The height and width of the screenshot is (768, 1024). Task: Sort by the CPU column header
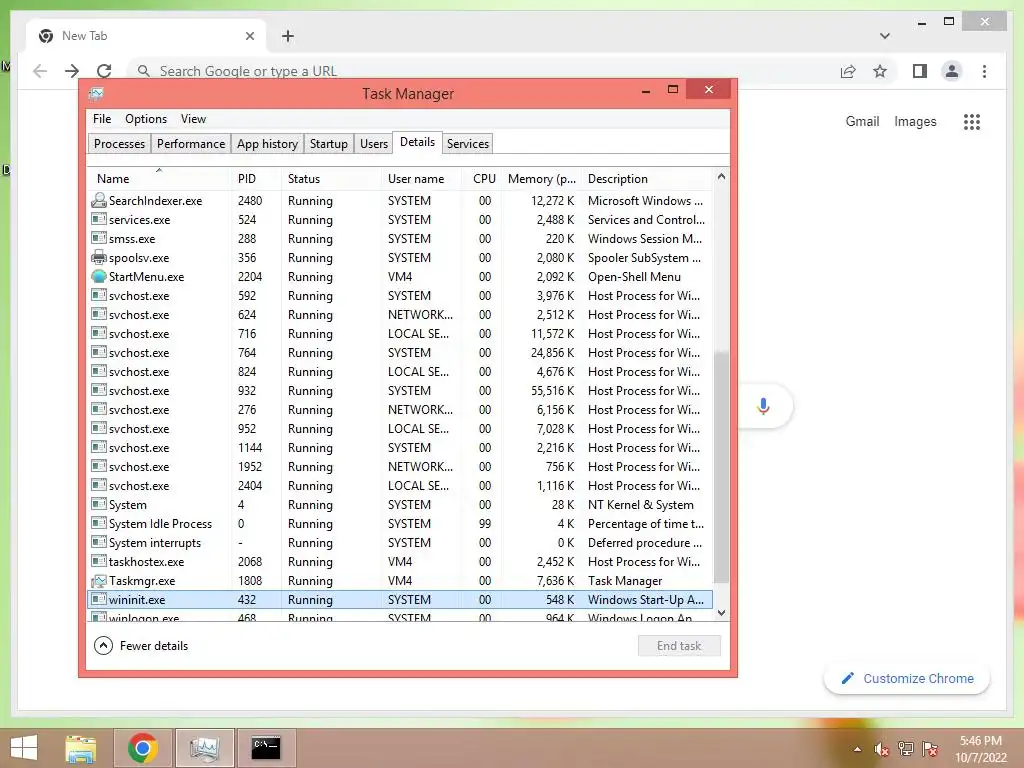483,178
